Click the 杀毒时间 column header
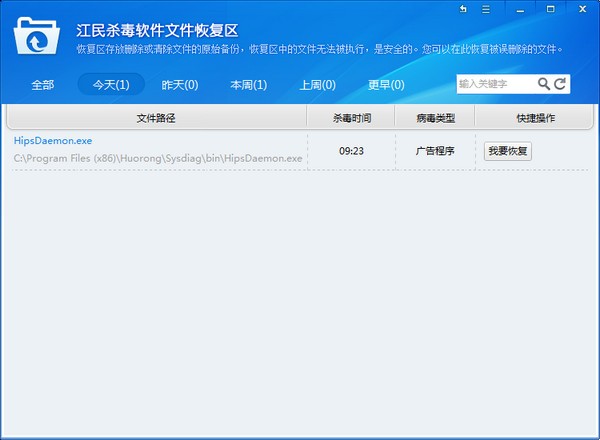Screen dimensions: 600x440 [x=352, y=118]
